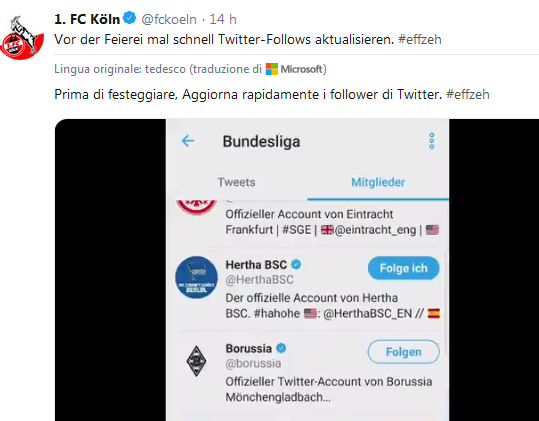Click the verified badge beside Borussia
This screenshot has height=421, width=539.
tap(281, 348)
